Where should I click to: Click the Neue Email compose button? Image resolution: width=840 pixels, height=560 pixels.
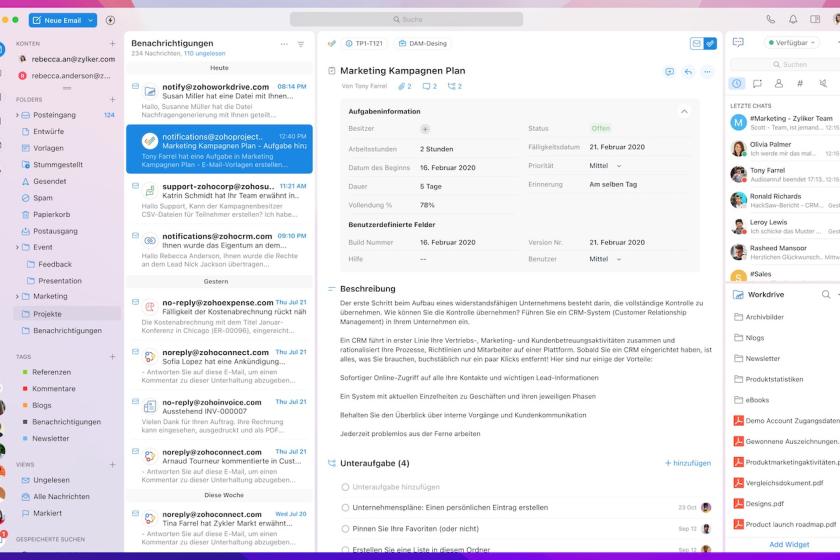click(x=57, y=20)
